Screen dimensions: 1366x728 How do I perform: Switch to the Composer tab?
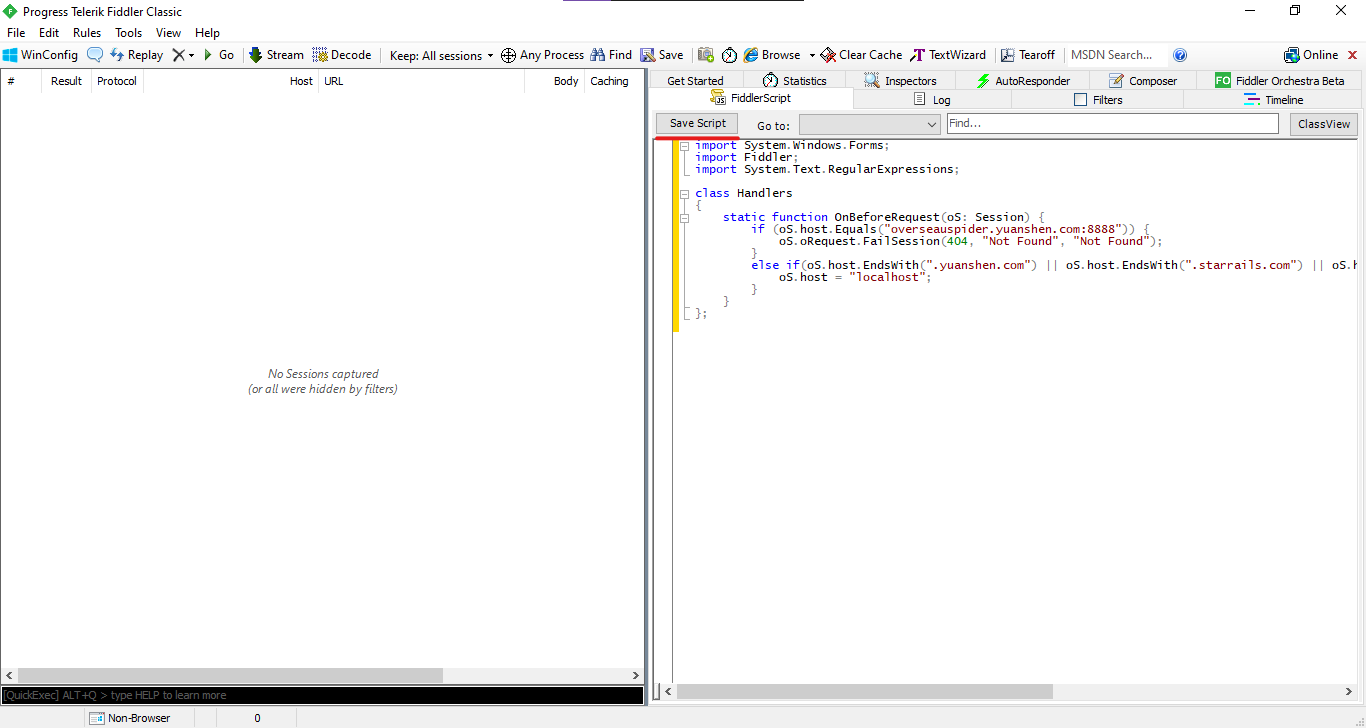coord(1143,81)
